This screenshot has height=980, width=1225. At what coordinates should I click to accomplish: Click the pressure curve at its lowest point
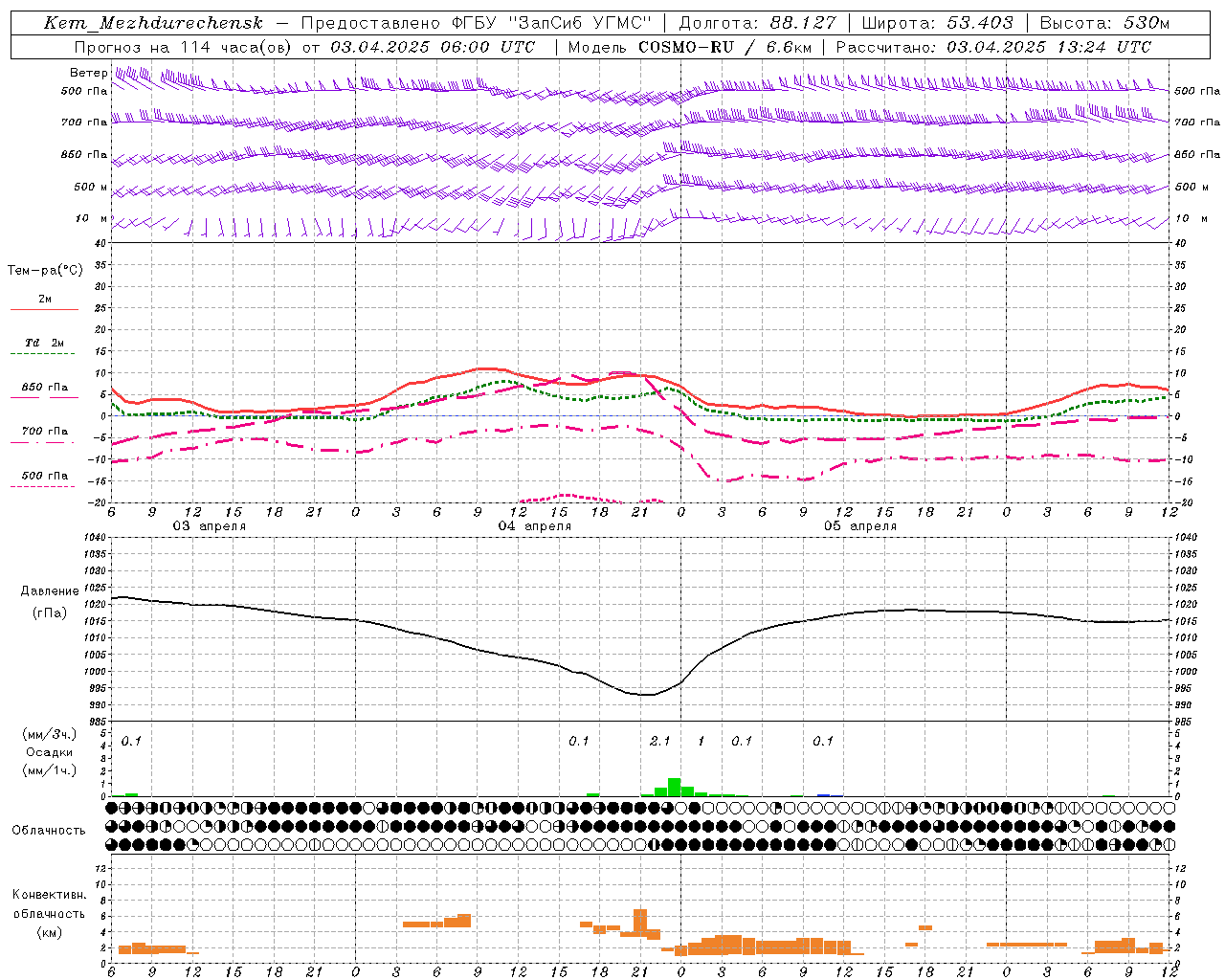click(x=649, y=695)
